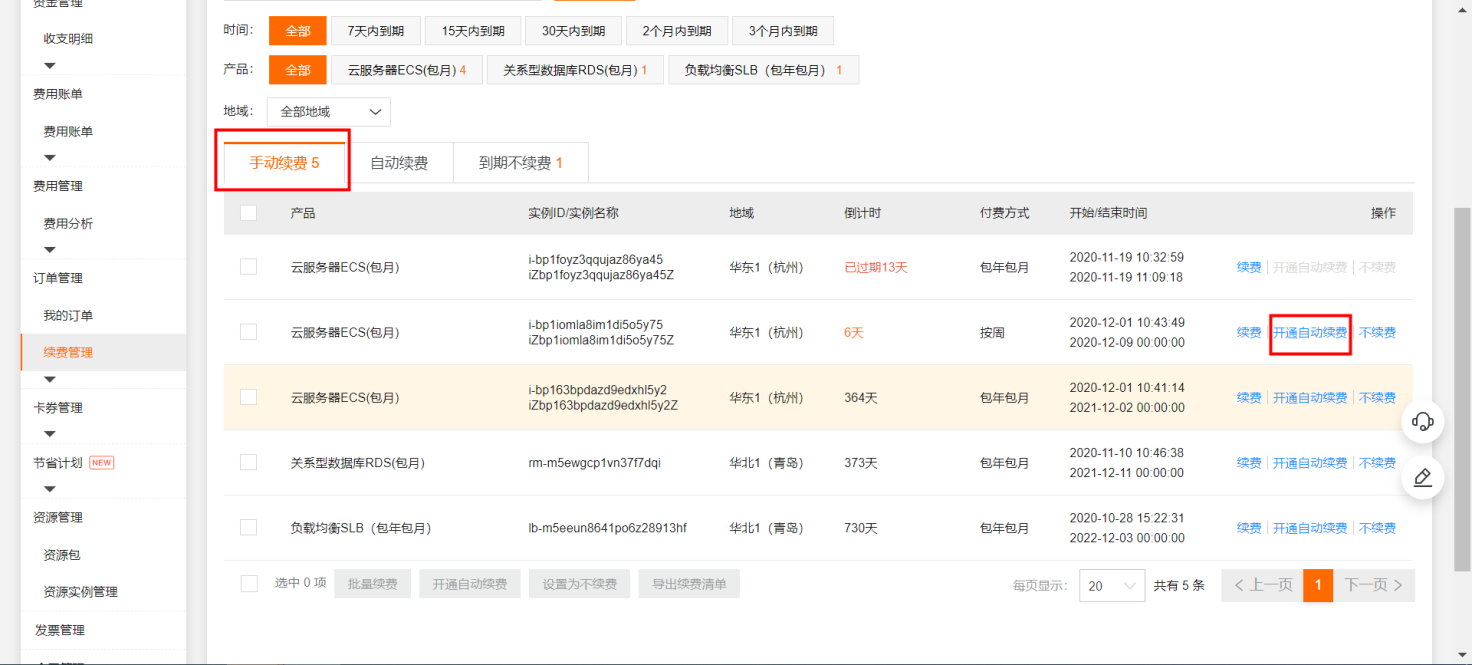Viewport: 1472px width, 665px height.
Task: Go to 下一页 next page
Action: 1374,585
